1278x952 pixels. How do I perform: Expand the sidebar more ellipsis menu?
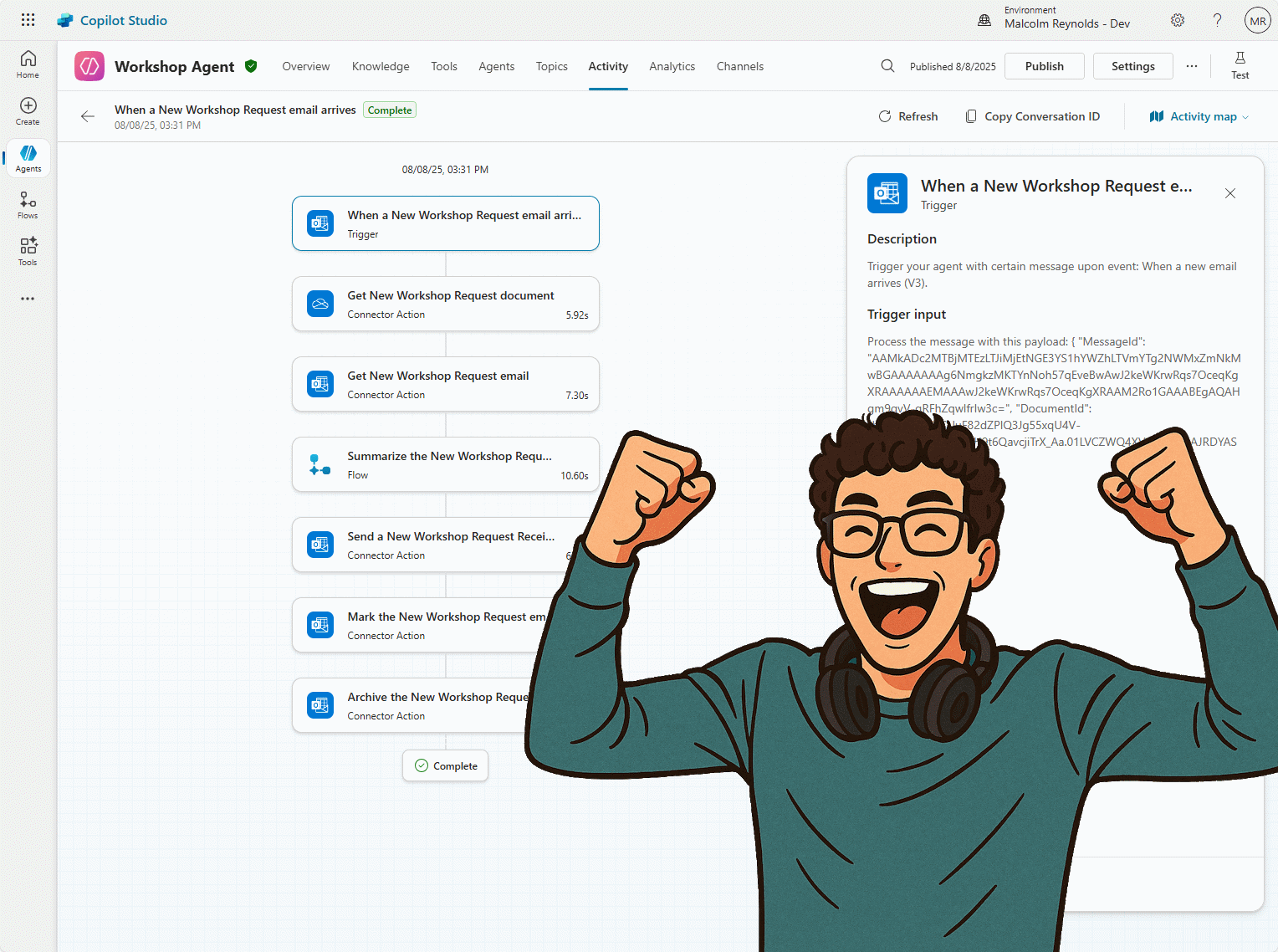point(28,299)
